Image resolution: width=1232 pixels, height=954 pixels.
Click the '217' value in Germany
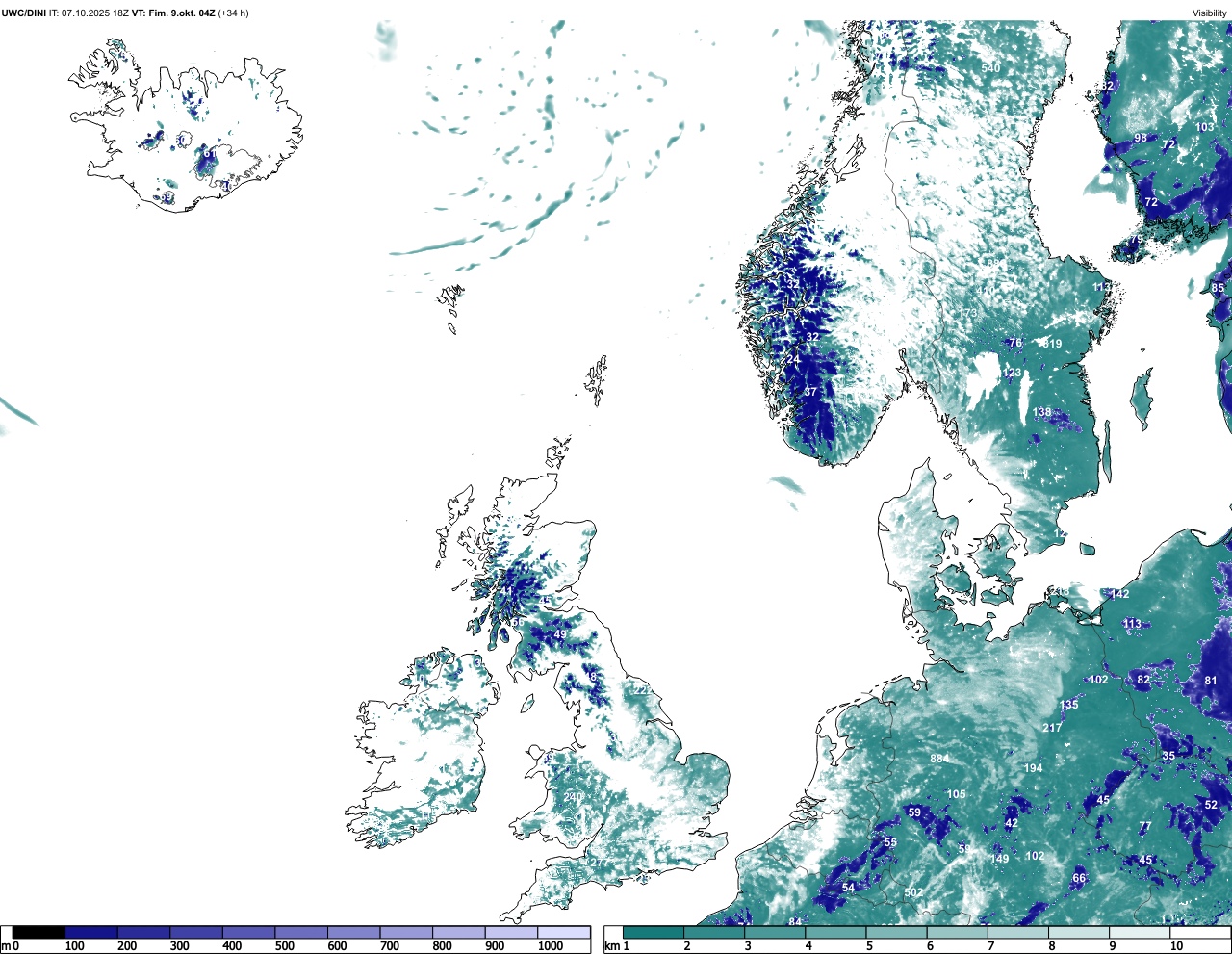(x=1052, y=728)
